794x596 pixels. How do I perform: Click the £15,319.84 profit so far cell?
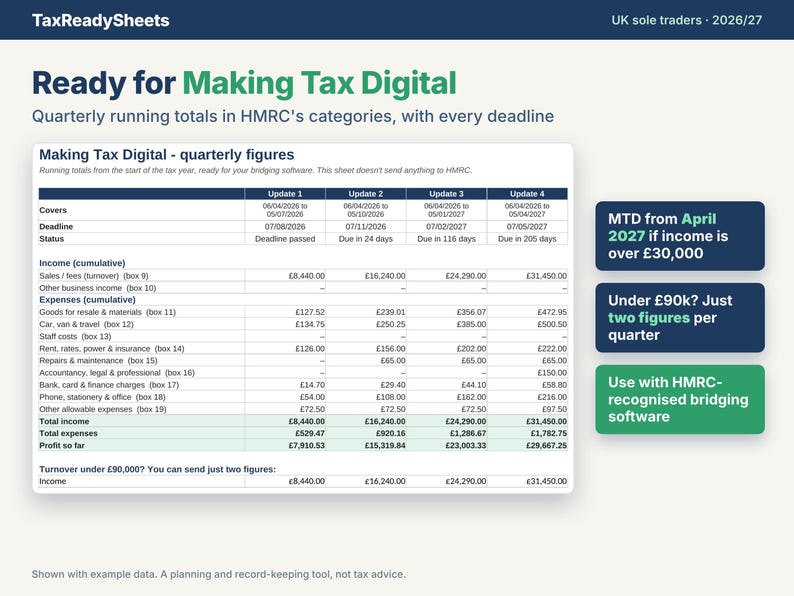pyautogui.click(x=366, y=446)
